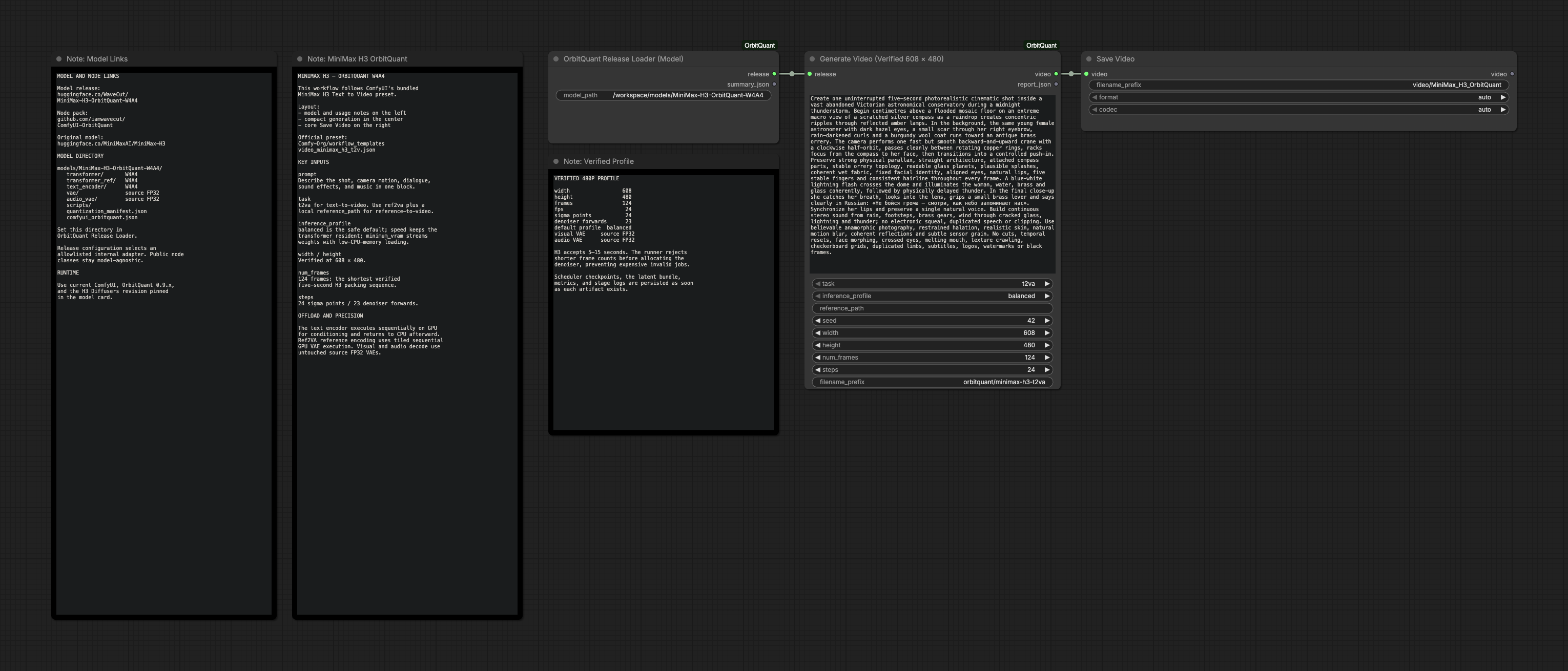Click 'KEY INPUTS' heading in MiniMax note

314,162
